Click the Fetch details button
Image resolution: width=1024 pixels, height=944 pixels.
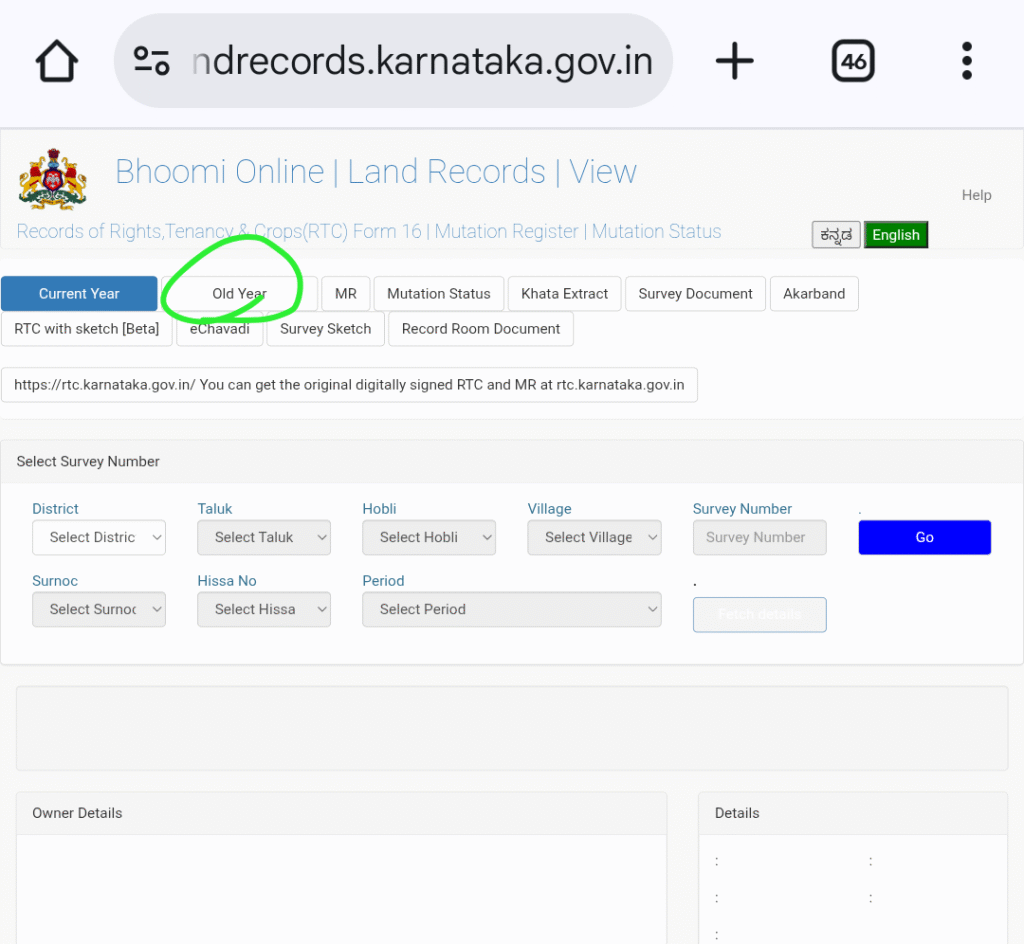click(x=759, y=614)
